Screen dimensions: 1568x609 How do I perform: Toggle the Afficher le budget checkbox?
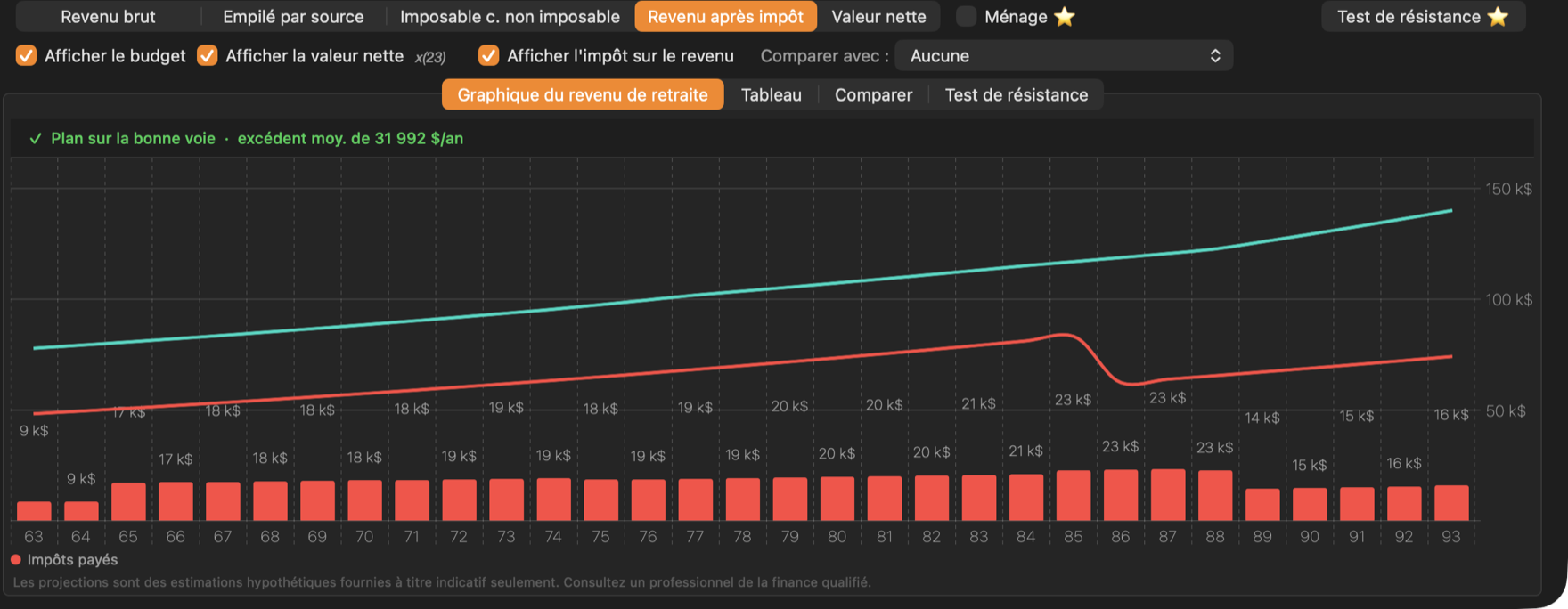pos(27,56)
